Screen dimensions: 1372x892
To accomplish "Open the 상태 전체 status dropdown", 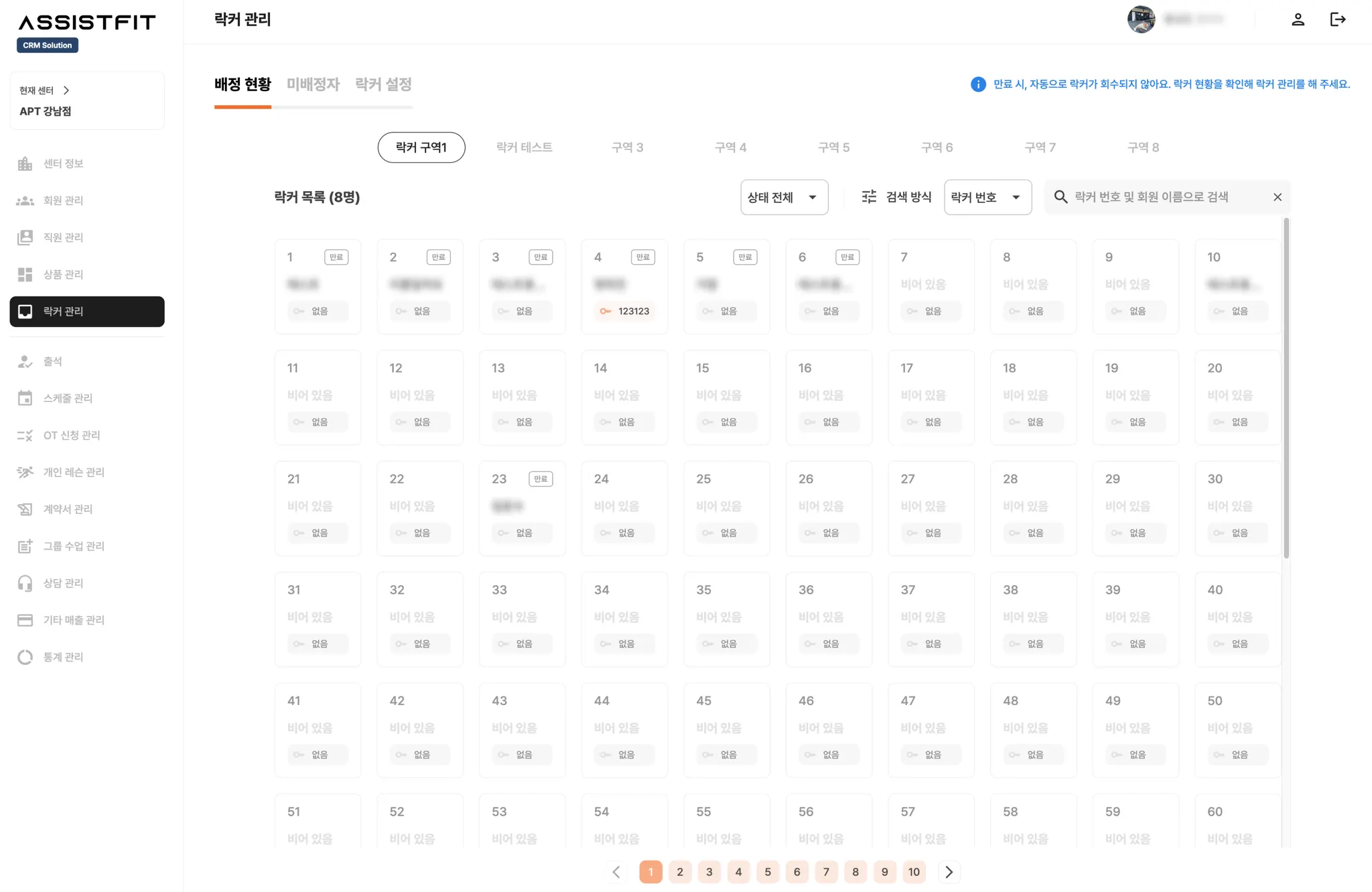I will (784, 197).
